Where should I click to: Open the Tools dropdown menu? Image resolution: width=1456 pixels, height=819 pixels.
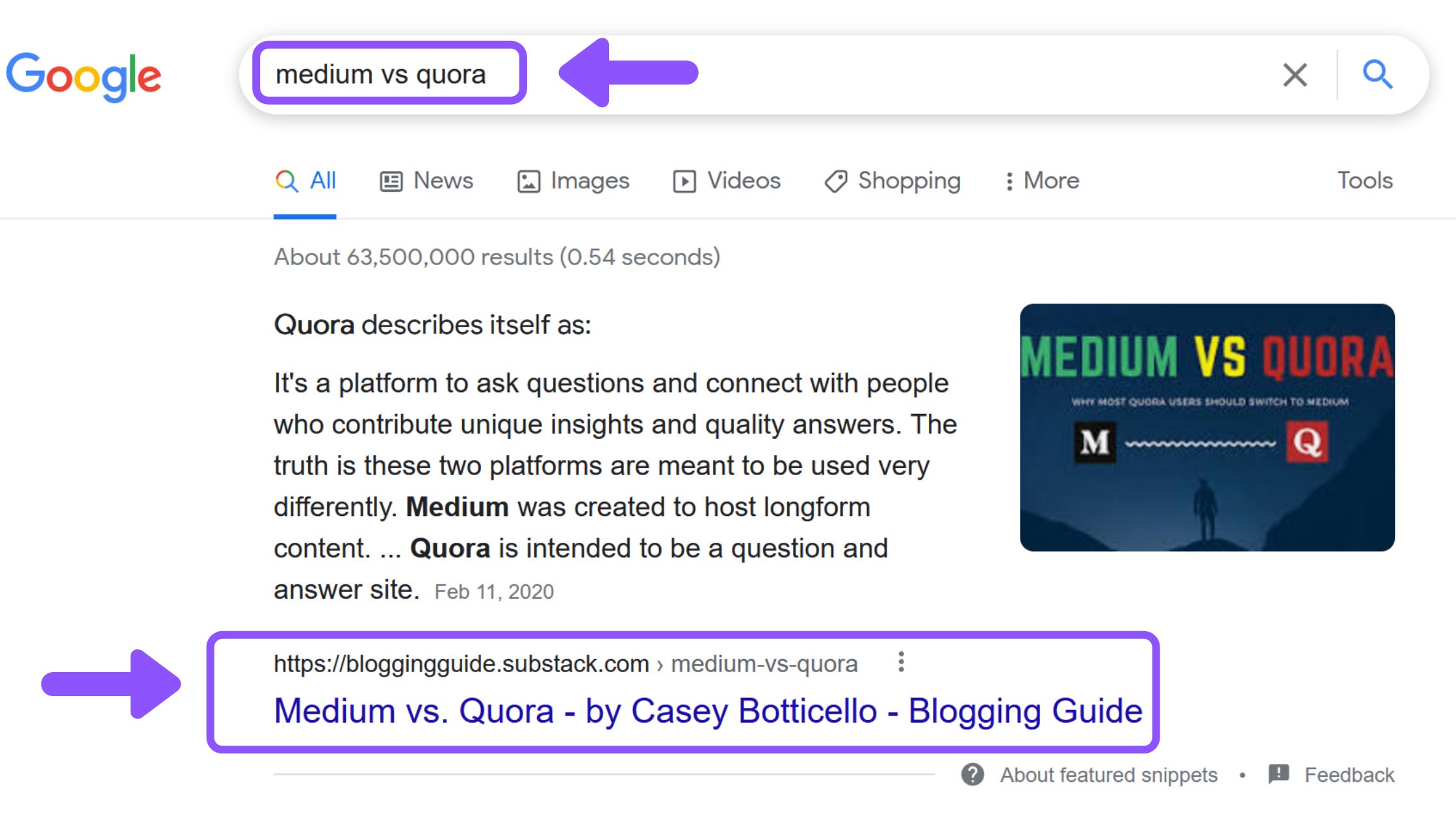pyautogui.click(x=1365, y=180)
